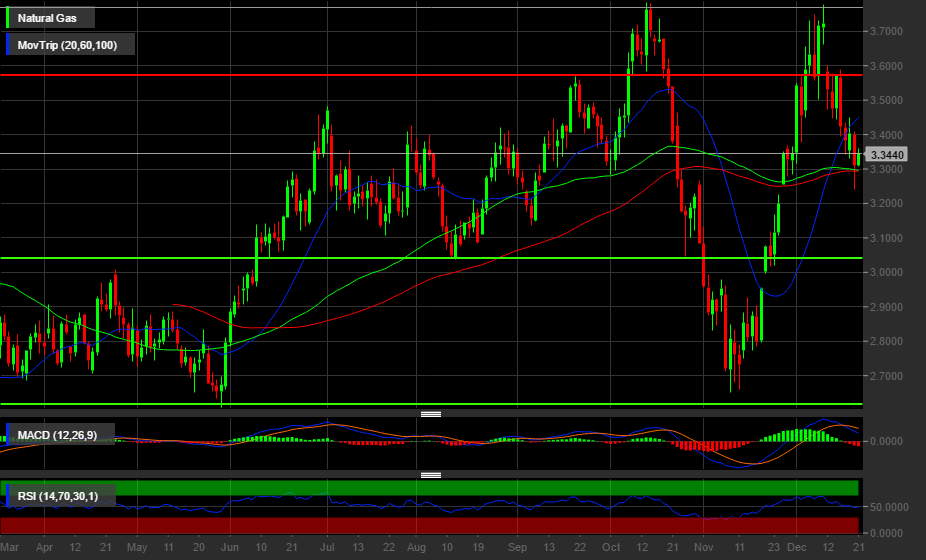Click the blue color bar beside MACD label
This screenshot has height=560, width=926.
8,434
